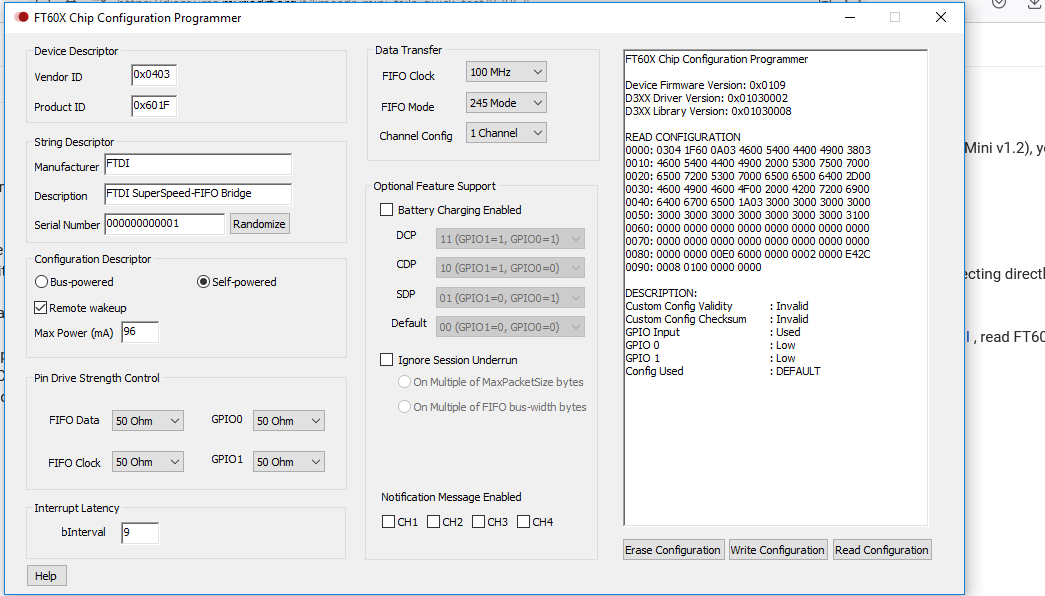The width and height of the screenshot is (1045, 596).
Task: Click the Erase Configuration button
Action: [x=673, y=550]
